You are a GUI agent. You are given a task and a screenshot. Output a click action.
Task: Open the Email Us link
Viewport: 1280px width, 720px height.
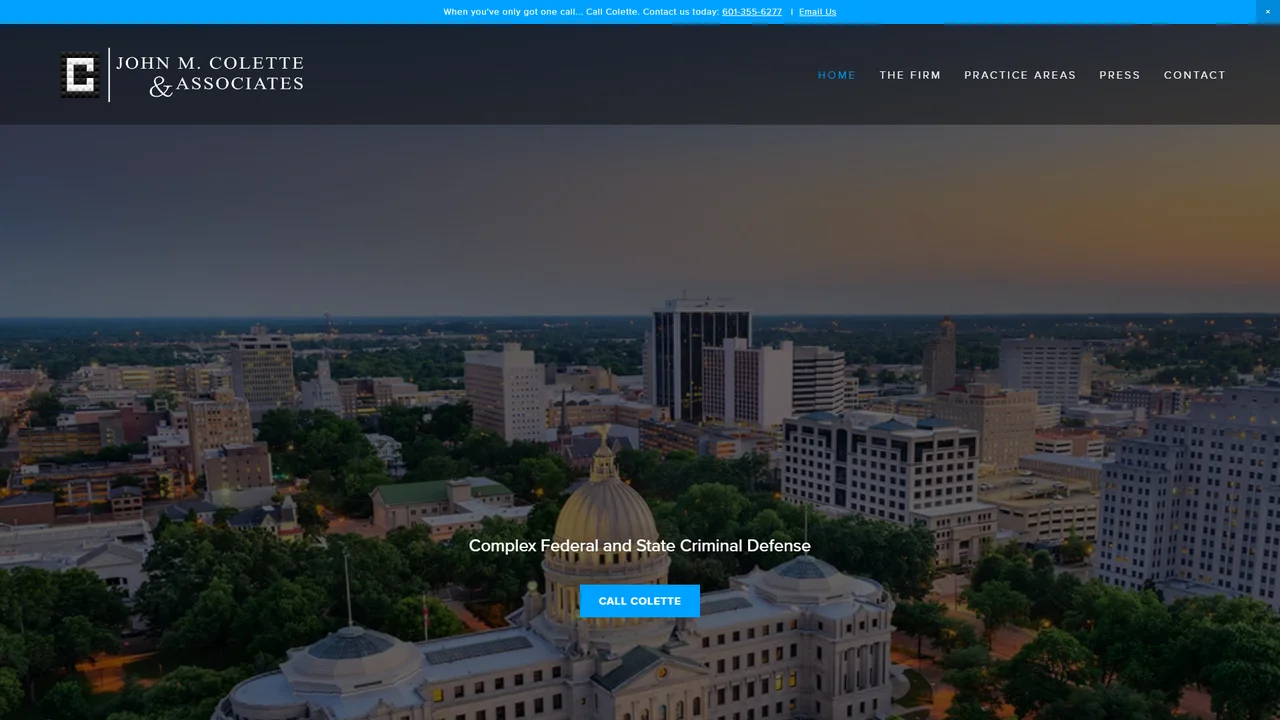point(817,12)
